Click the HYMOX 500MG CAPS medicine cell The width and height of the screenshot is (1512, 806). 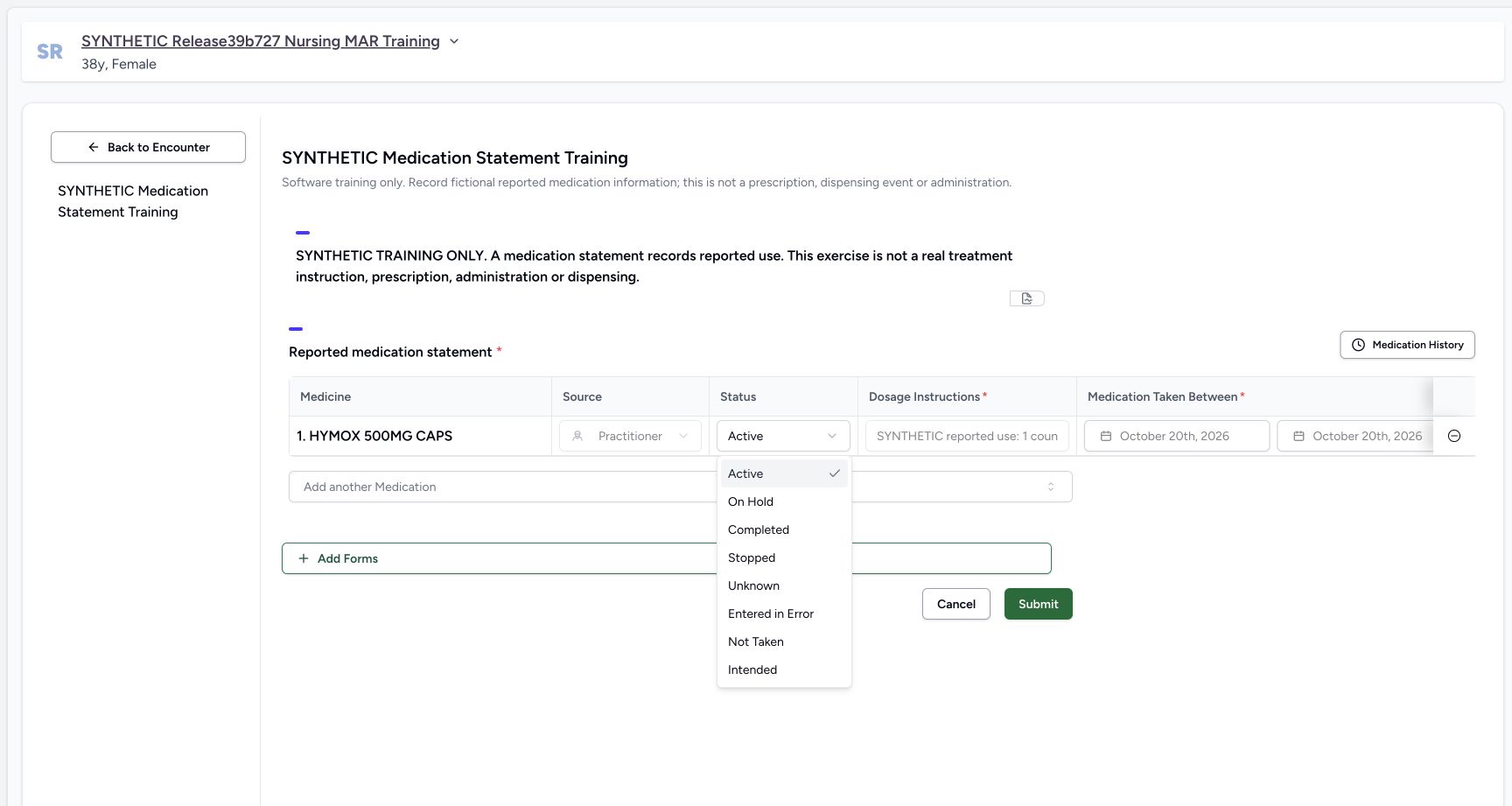tap(420, 436)
